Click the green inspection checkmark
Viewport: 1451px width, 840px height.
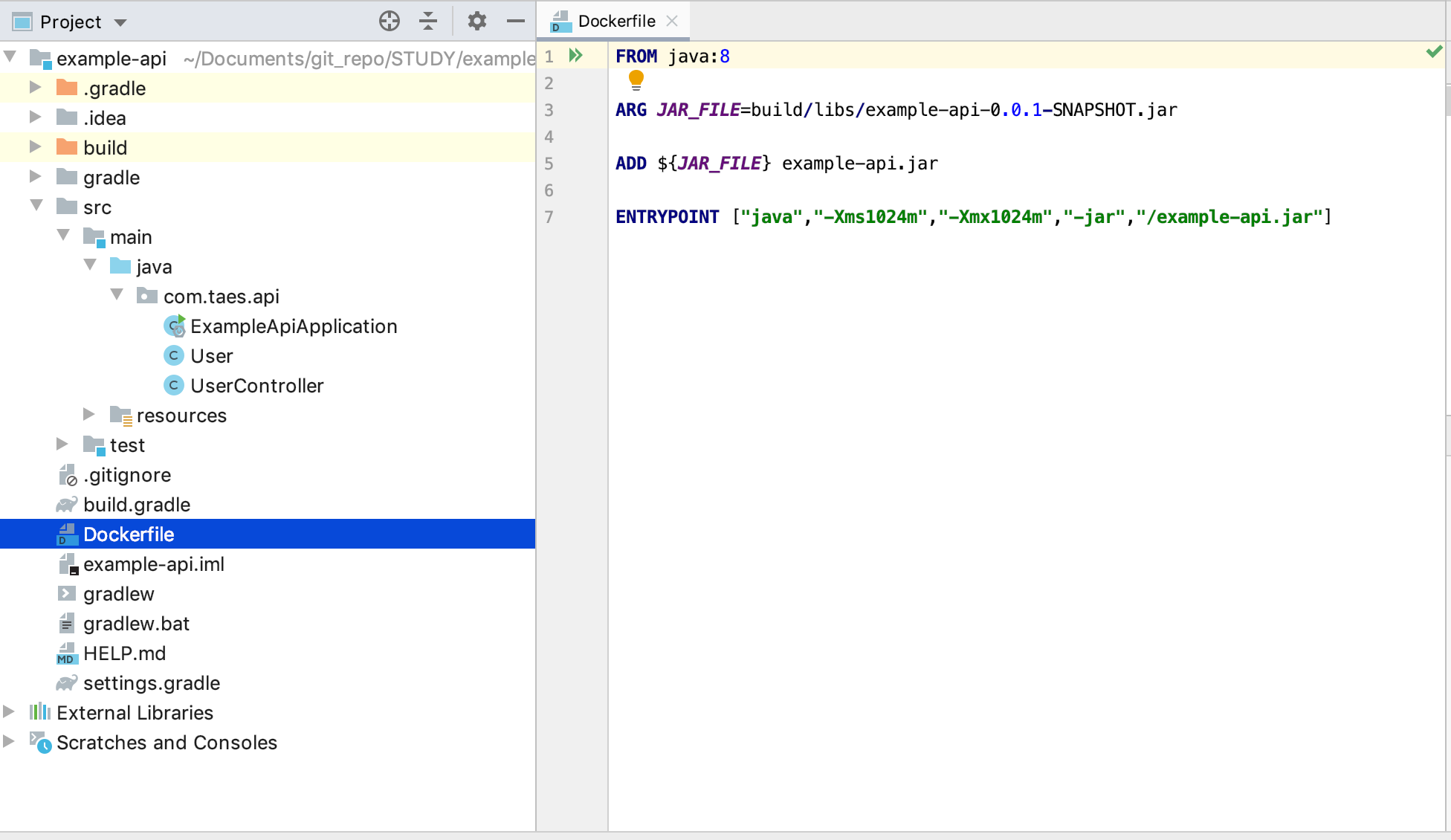pyautogui.click(x=1434, y=52)
